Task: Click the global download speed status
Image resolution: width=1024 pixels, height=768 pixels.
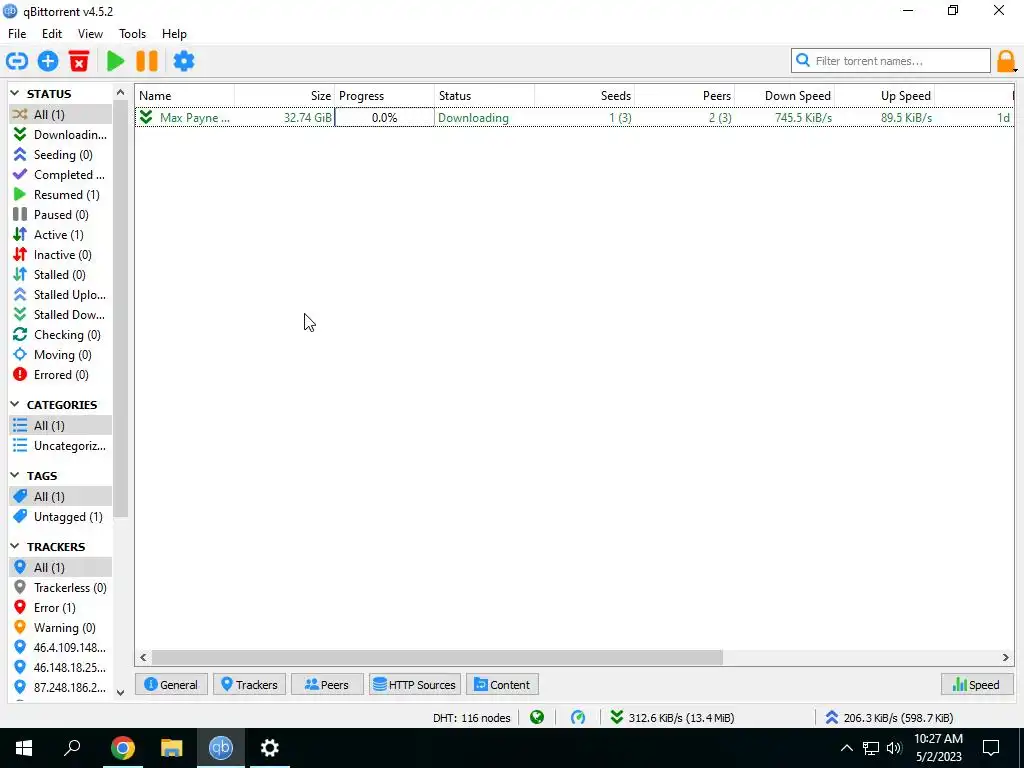Action: click(x=672, y=718)
